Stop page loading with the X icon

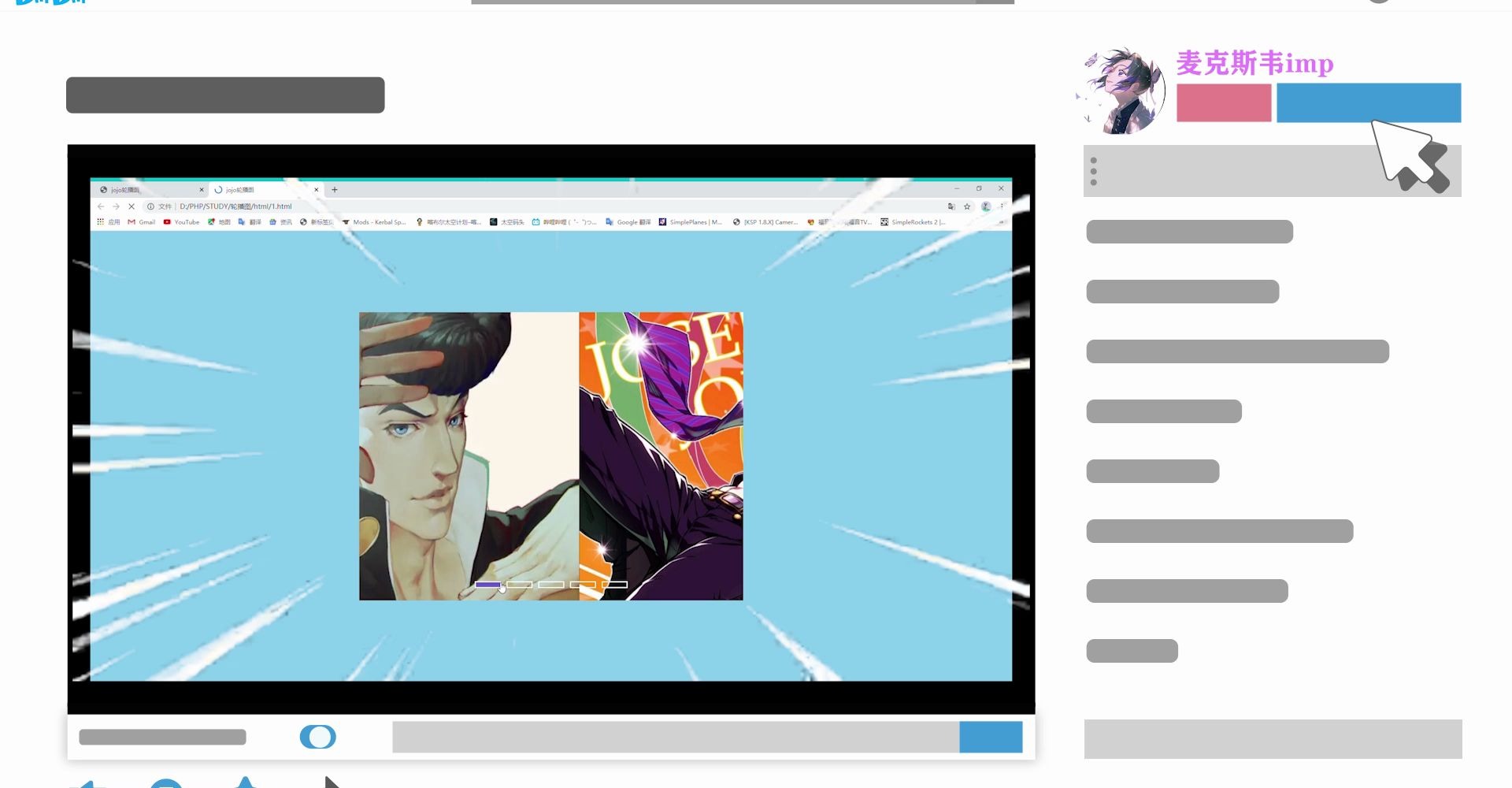click(x=132, y=206)
